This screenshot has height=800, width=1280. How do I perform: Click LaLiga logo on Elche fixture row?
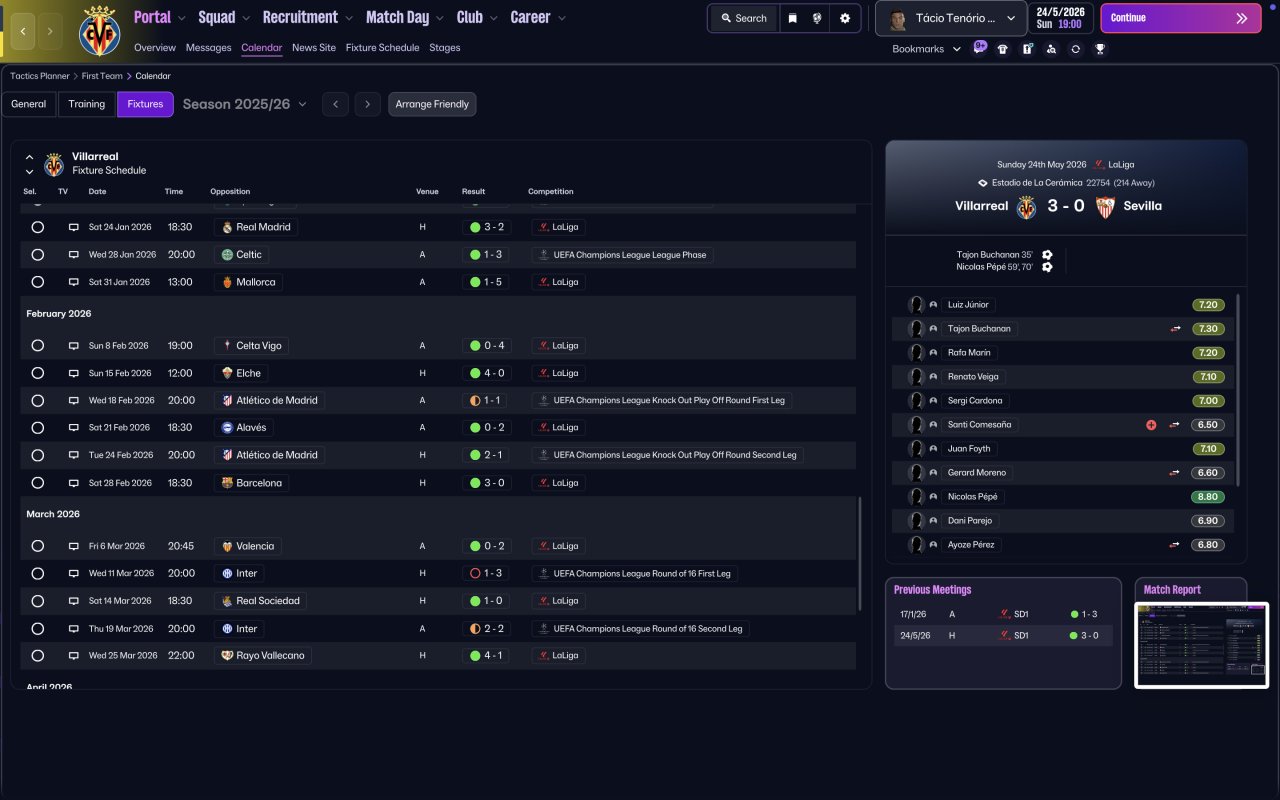click(544, 373)
